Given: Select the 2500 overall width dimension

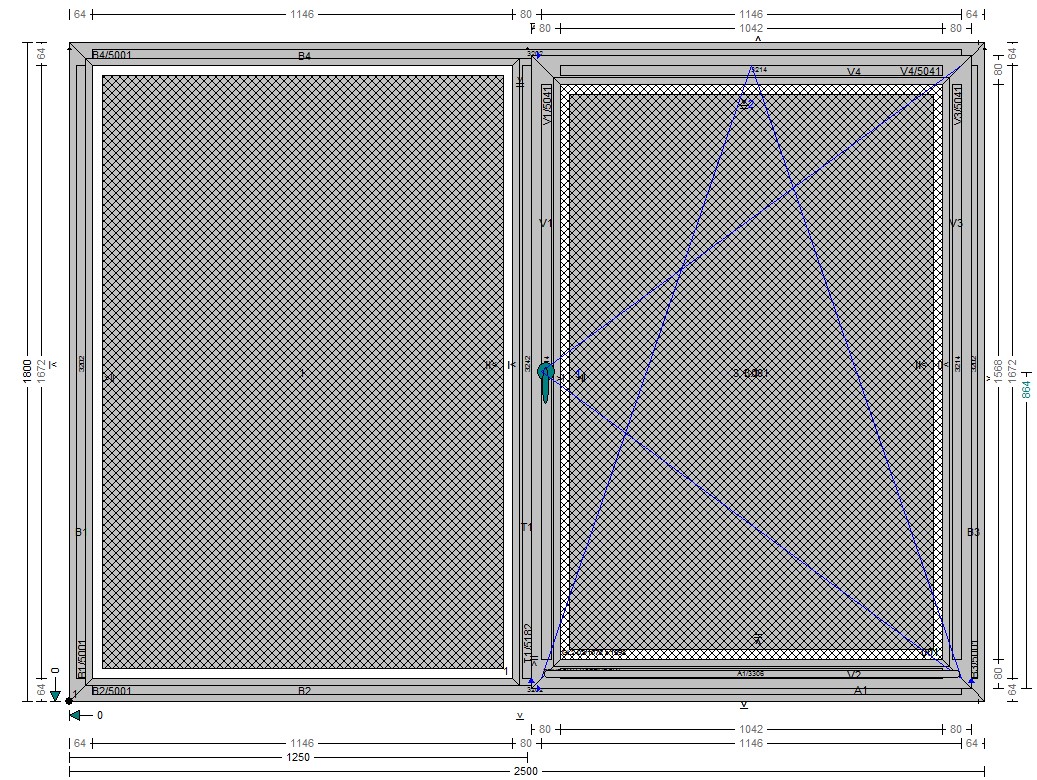Looking at the screenshot, I should coord(526,771).
